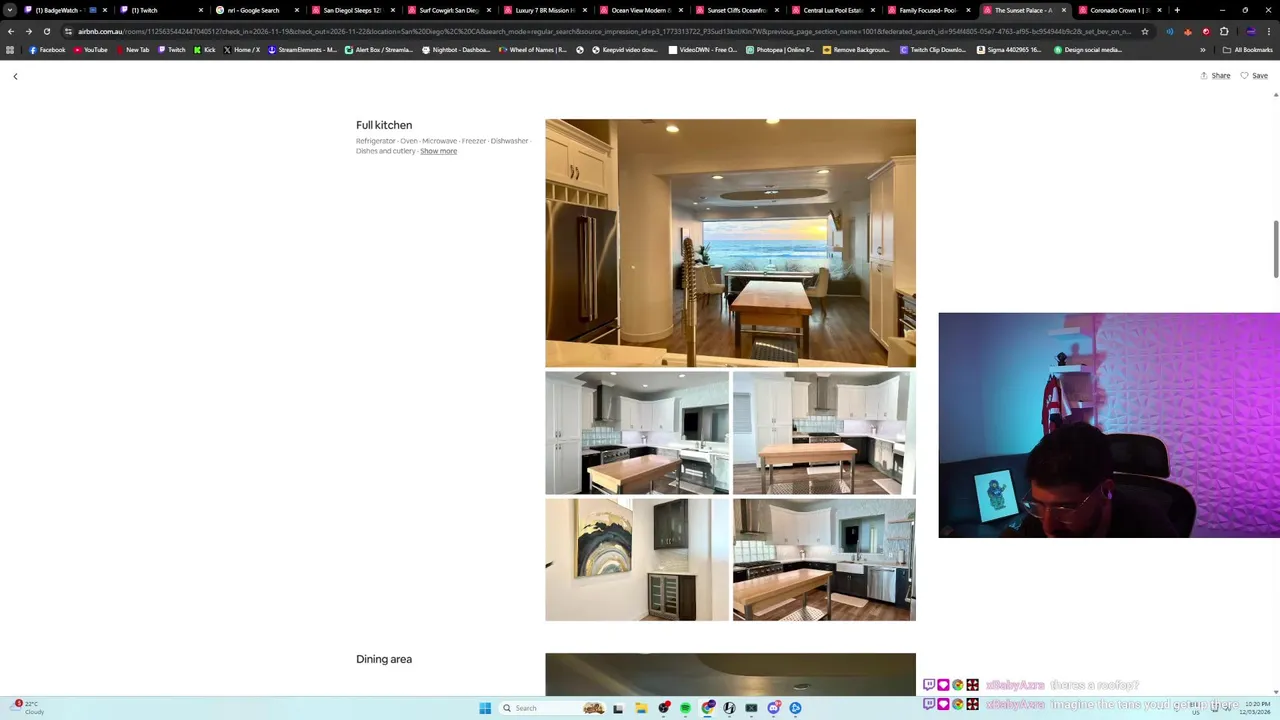The image size is (1280, 720).
Task: Open the Dining area photo
Action: 730,674
